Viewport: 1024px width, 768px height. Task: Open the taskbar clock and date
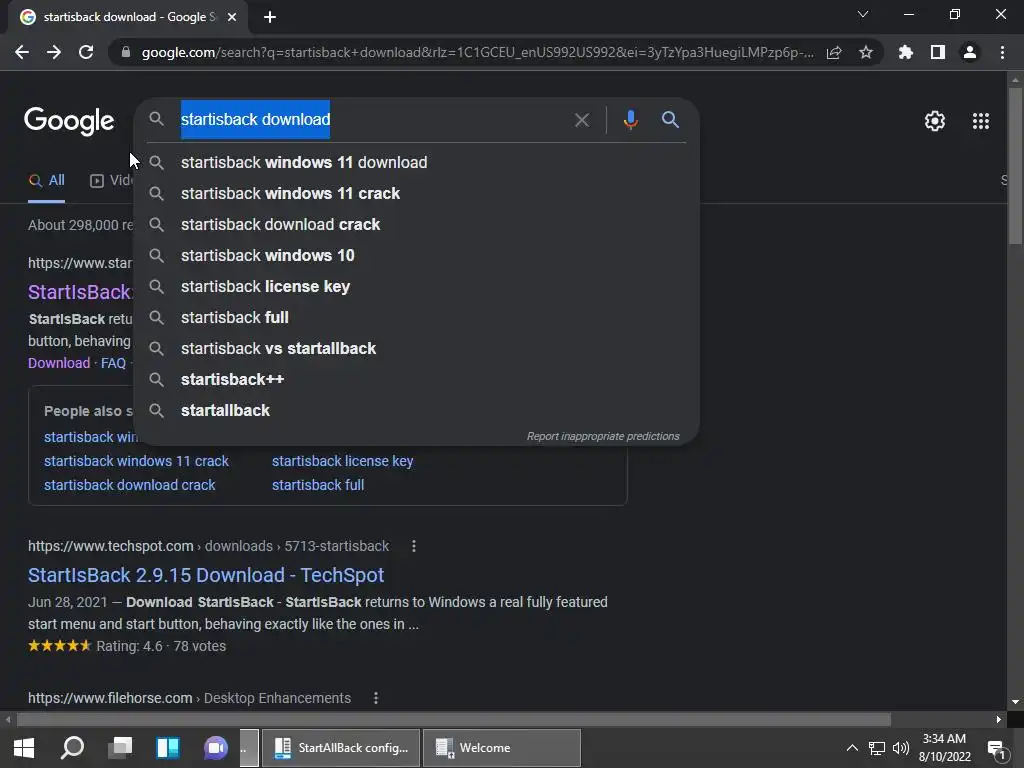(945, 748)
